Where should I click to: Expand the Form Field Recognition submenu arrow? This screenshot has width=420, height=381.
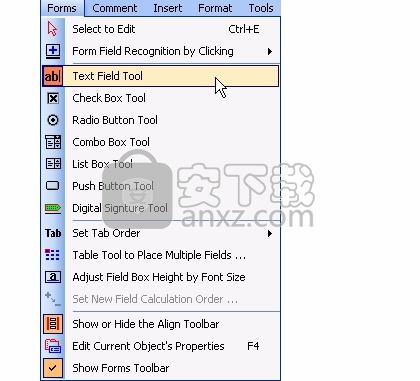coord(269,51)
